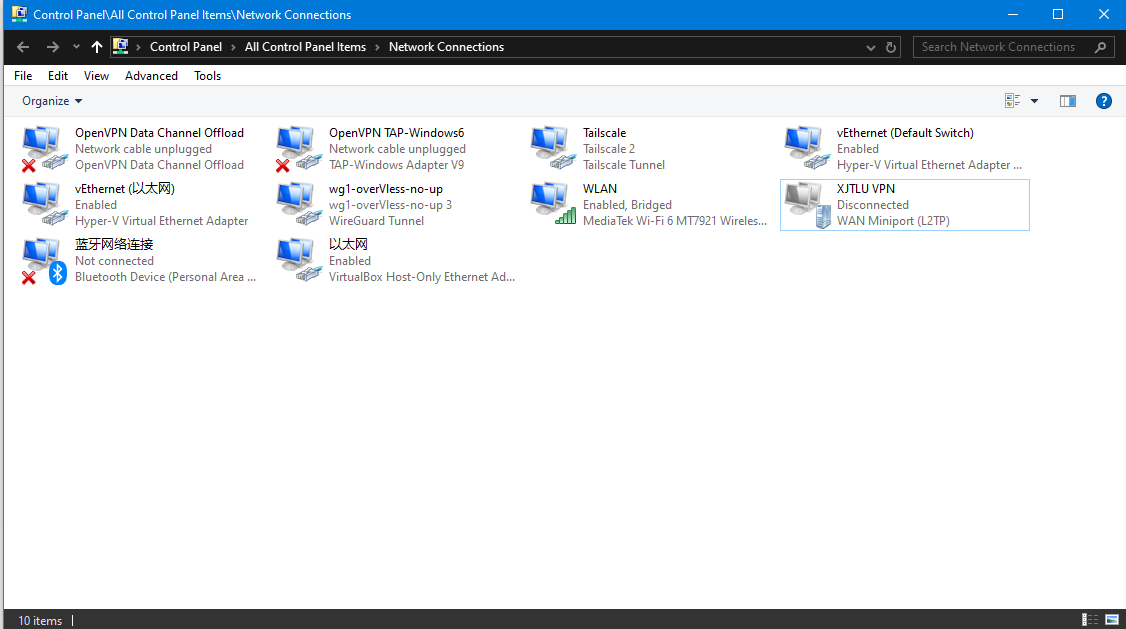This screenshot has width=1126, height=629.
Task: Click the WireGuard Tunnel description text
Action: [376, 220]
